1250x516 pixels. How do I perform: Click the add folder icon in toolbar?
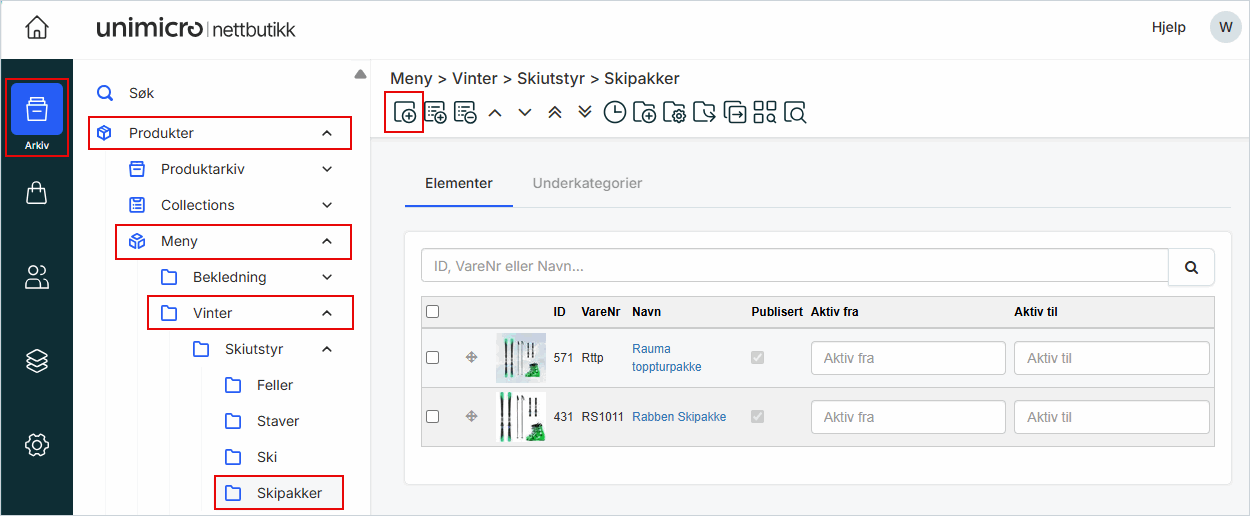click(x=644, y=112)
